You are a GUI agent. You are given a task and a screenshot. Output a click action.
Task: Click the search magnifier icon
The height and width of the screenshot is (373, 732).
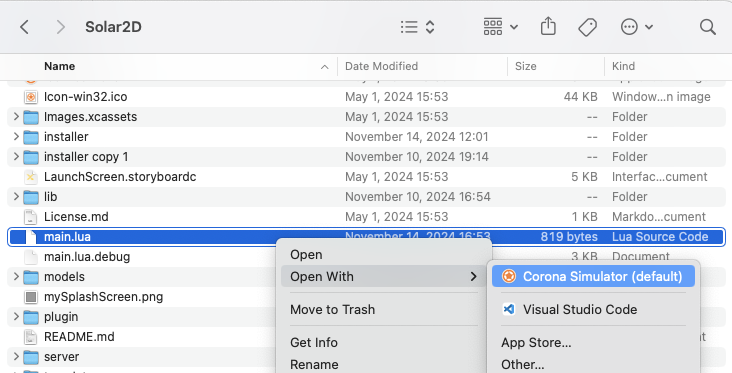[708, 27]
